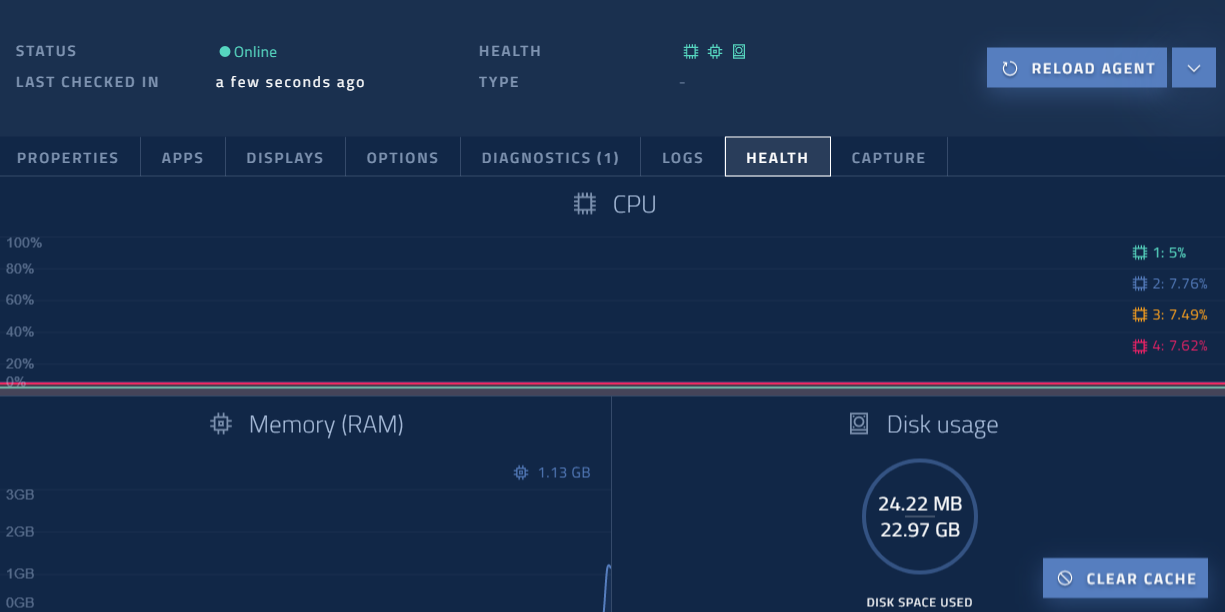Expand the Reload Agent dropdown arrow
The height and width of the screenshot is (612, 1225).
pos(1194,68)
